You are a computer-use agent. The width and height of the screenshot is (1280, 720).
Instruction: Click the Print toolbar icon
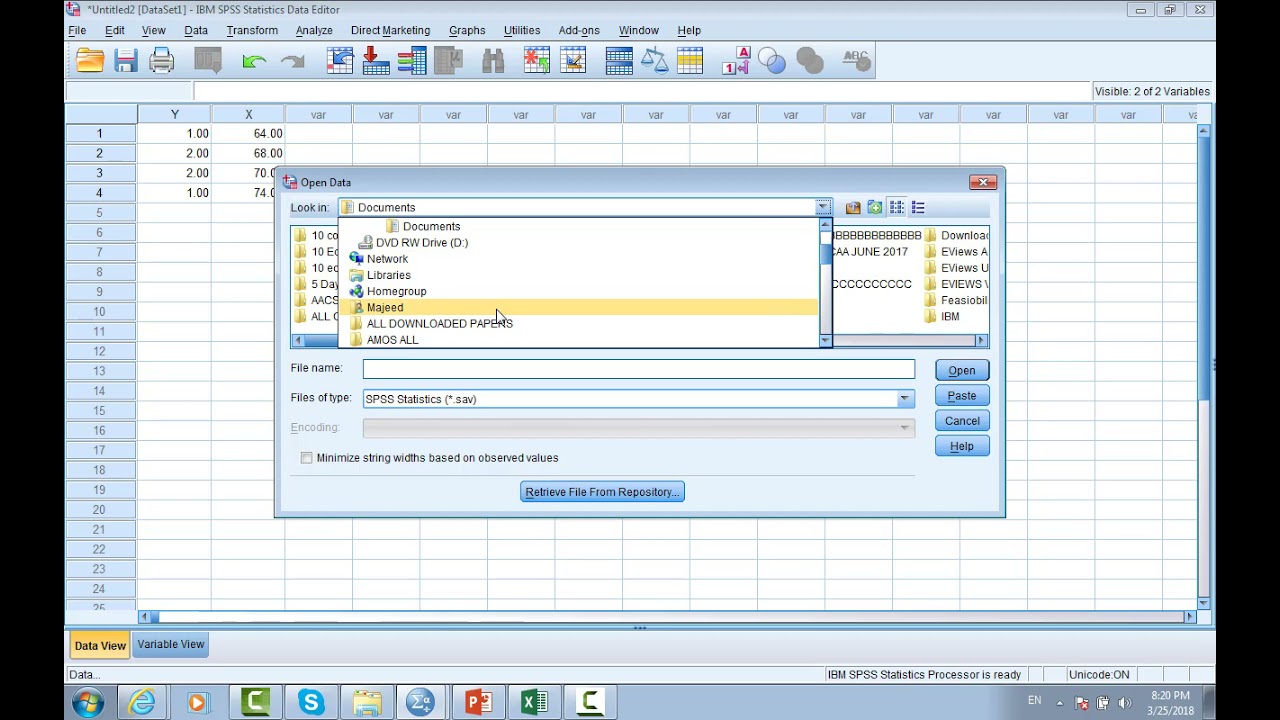pos(161,61)
